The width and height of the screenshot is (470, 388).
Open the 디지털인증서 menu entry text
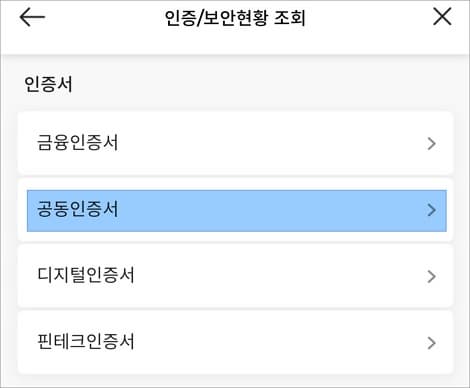coord(86,275)
